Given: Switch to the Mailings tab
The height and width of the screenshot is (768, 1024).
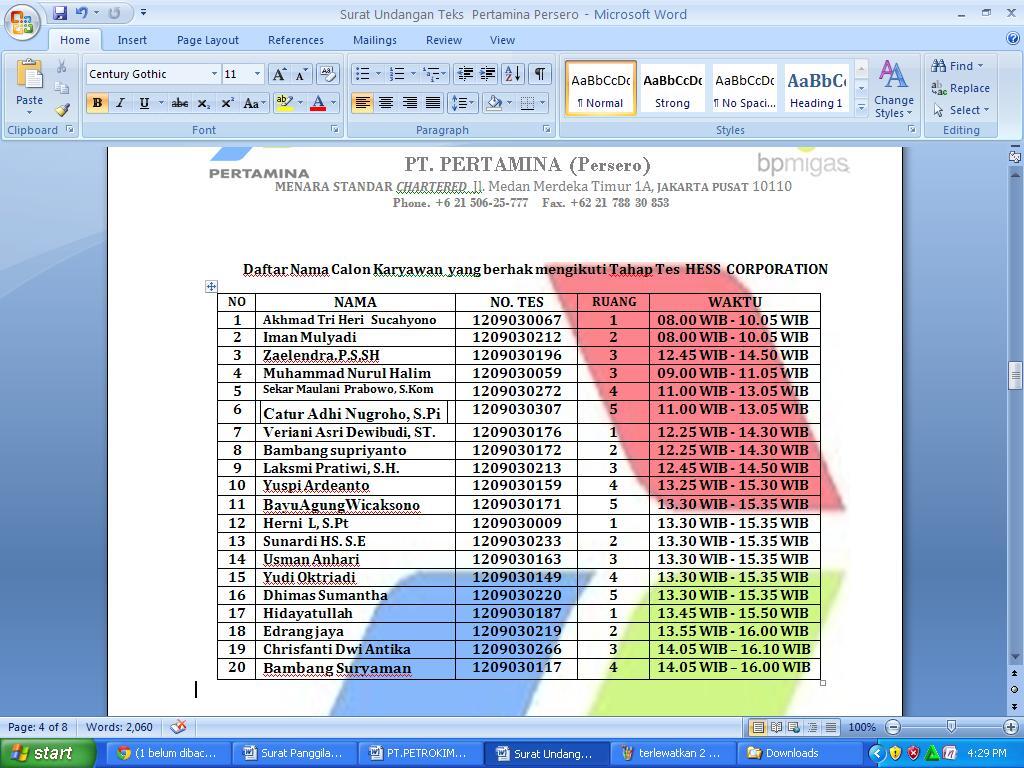Looking at the screenshot, I should click(375, 40).
